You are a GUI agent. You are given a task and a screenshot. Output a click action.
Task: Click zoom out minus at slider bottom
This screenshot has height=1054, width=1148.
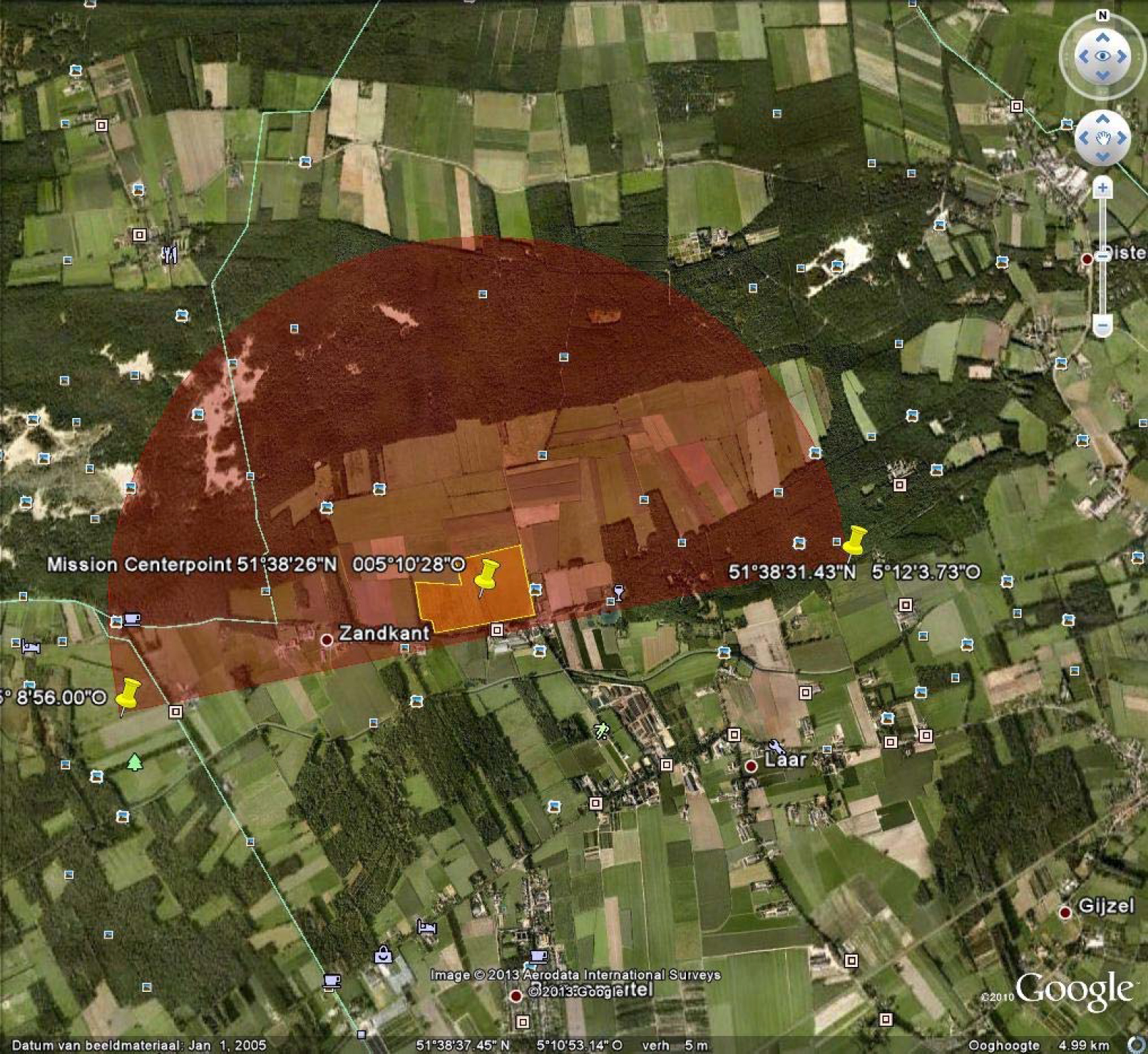point(1102,324)
